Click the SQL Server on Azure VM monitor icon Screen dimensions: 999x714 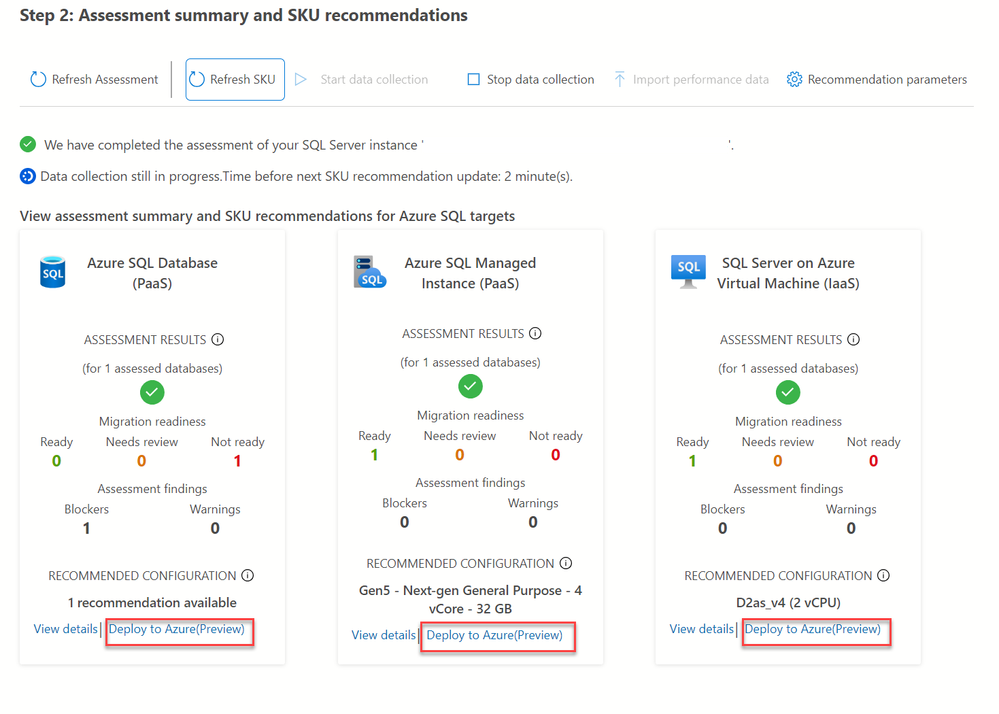click(x=688, y=272)
